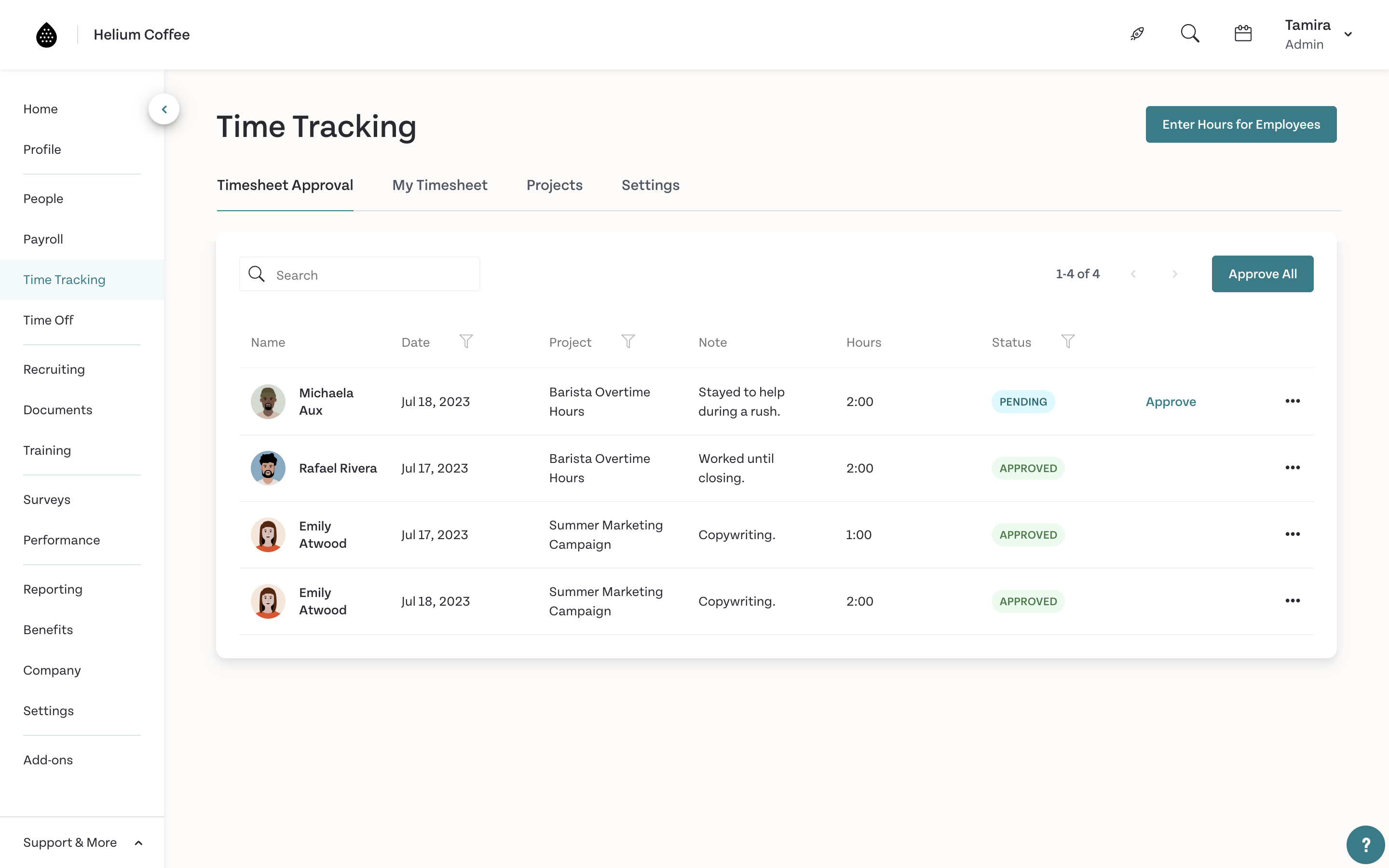This screenshot has width=1389, height=868.
Task: Filter timesheets by Status funnel icon
Action: 1068,341
